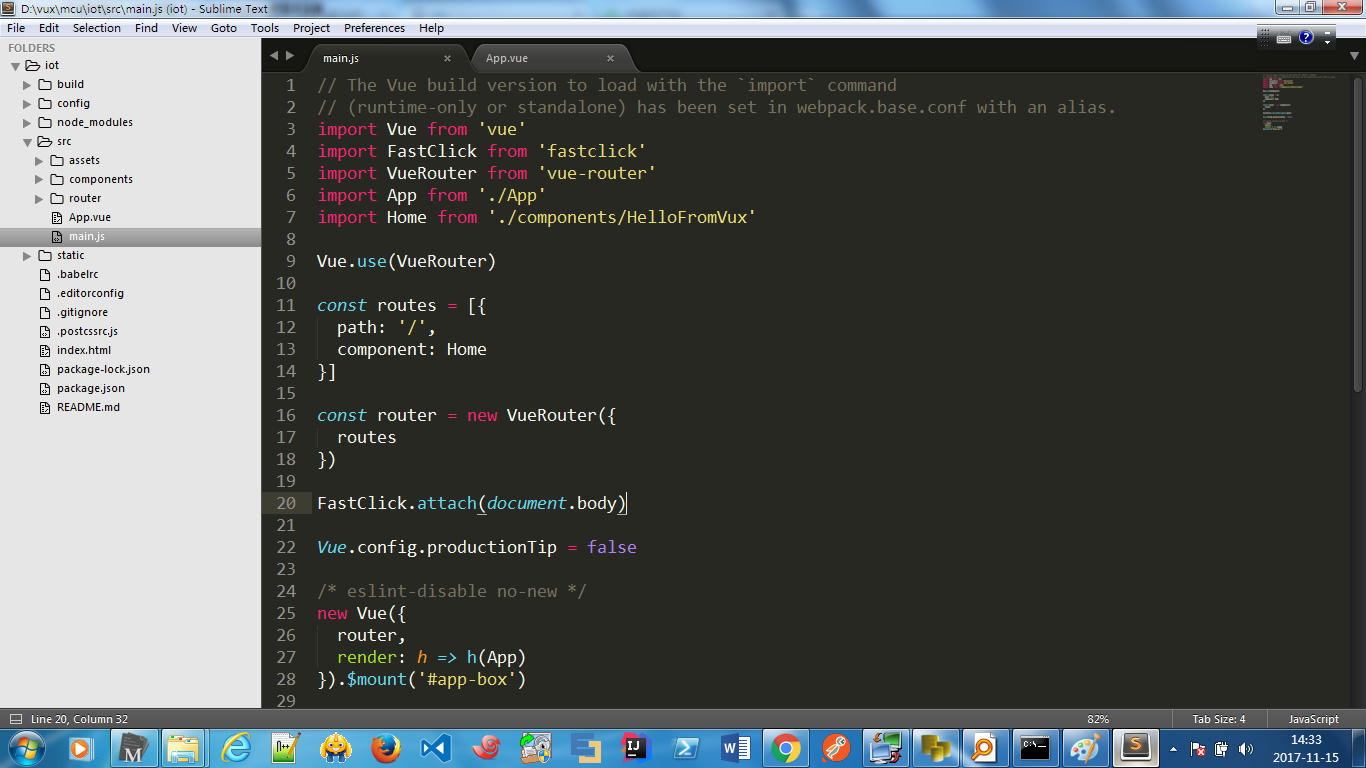This screenshot has height=768, width=1366.
Task: Open PowerShell from the taskbar
Action: tap(686, 748)
